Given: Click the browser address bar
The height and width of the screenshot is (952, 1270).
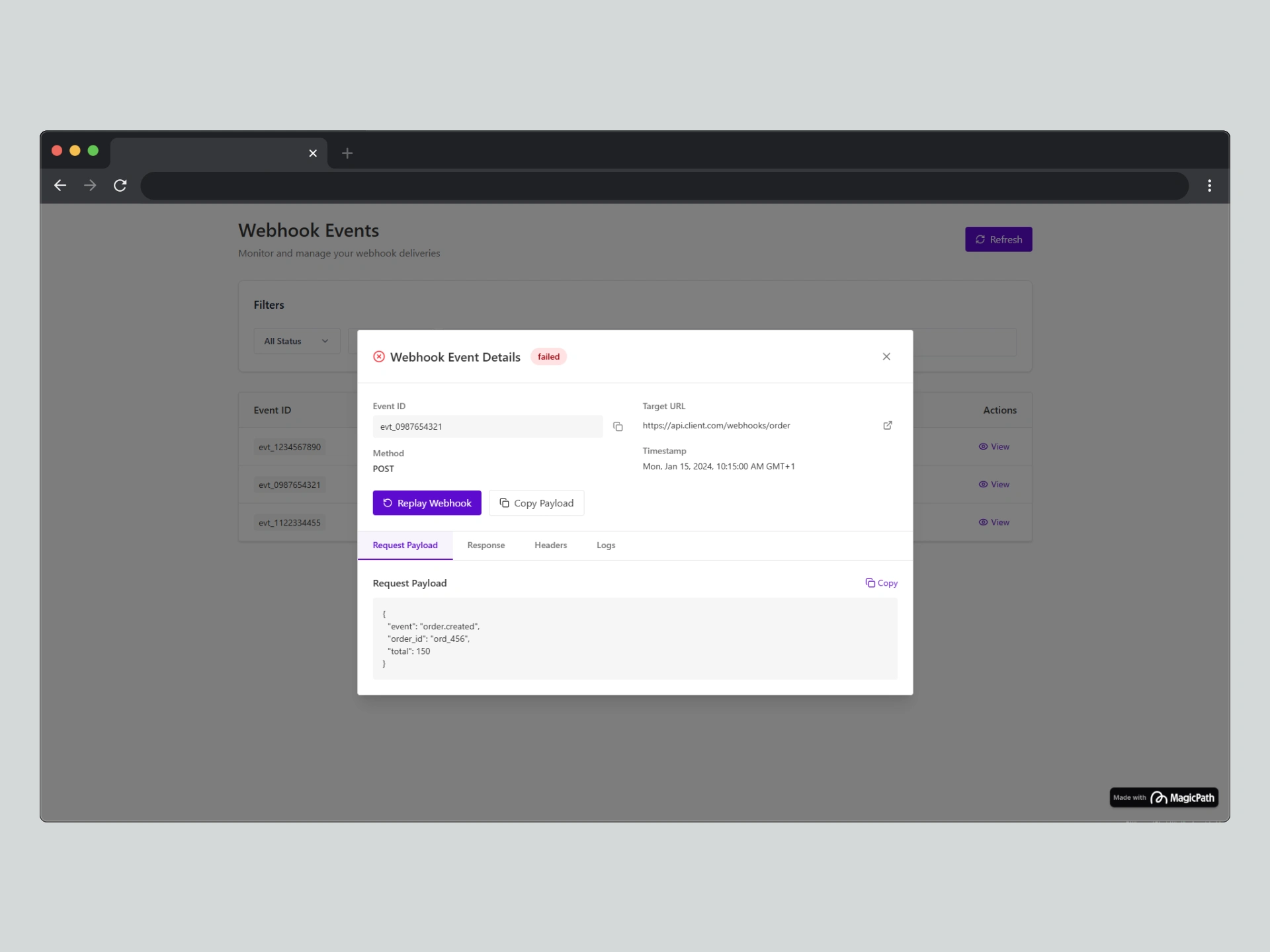Looking at the screenshot, I should 663,186.
